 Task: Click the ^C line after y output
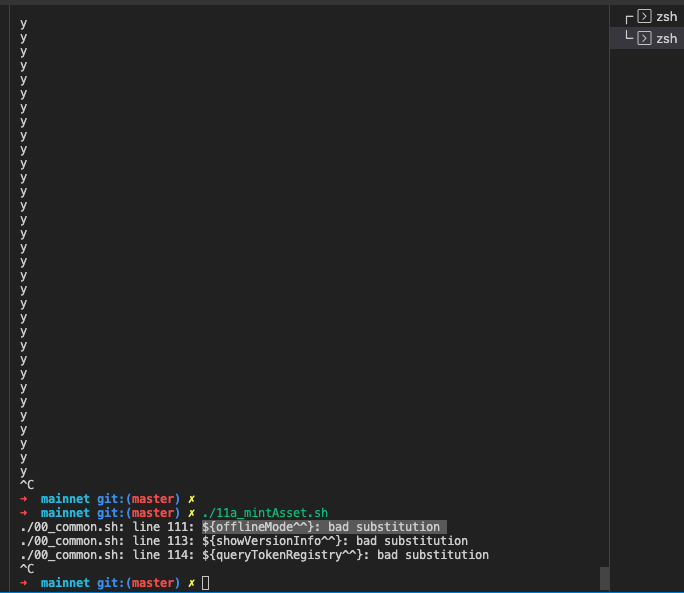pyautogui.click(x=27, y=485)
